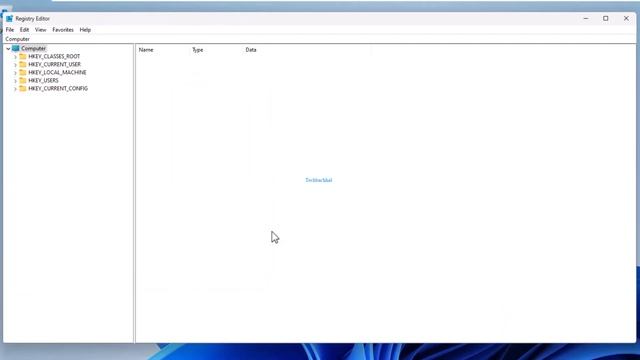
Task: Select the Computer label in tree
Action: [33, 48]
